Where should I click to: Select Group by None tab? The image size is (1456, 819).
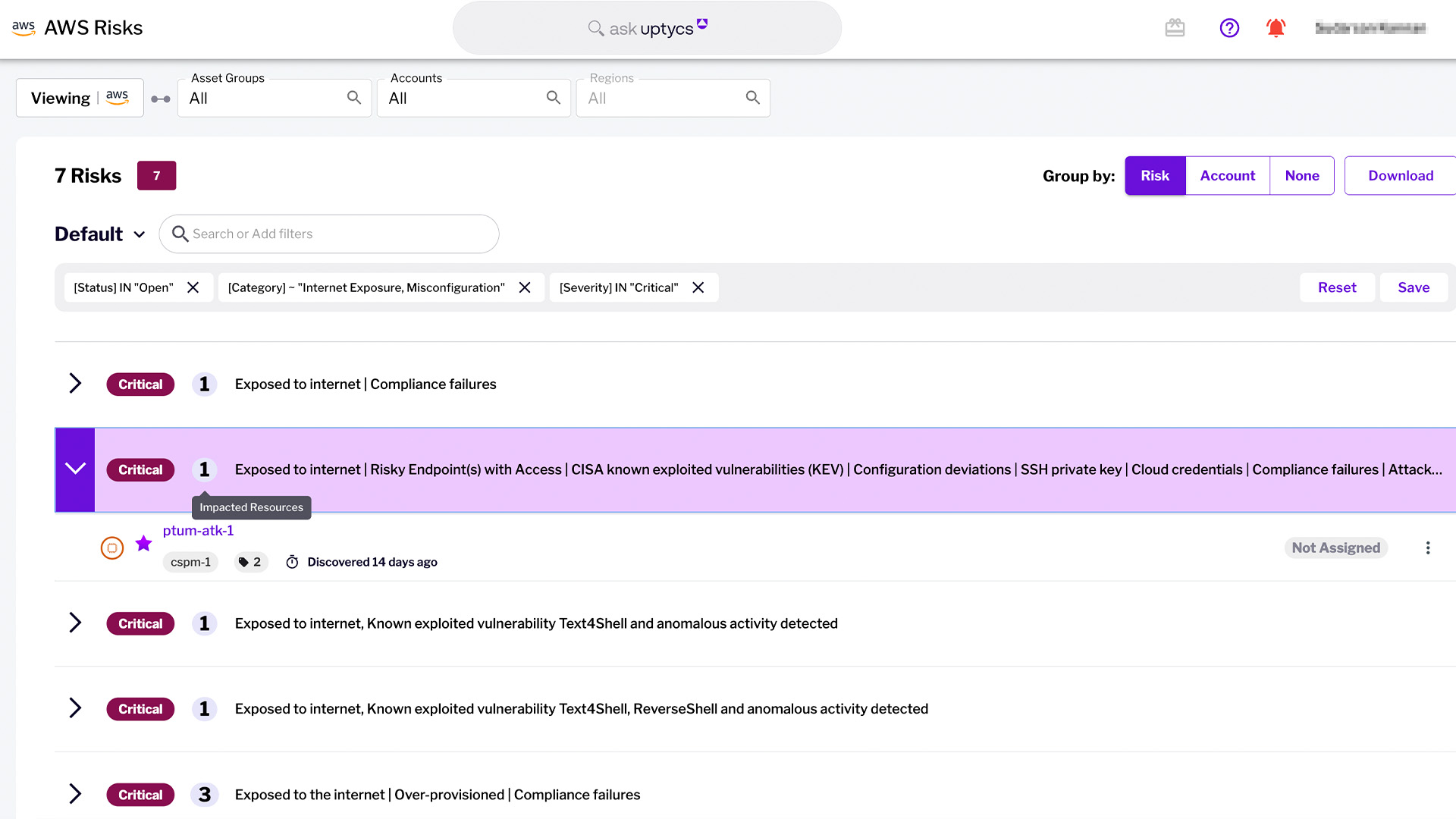point(1301,175)
